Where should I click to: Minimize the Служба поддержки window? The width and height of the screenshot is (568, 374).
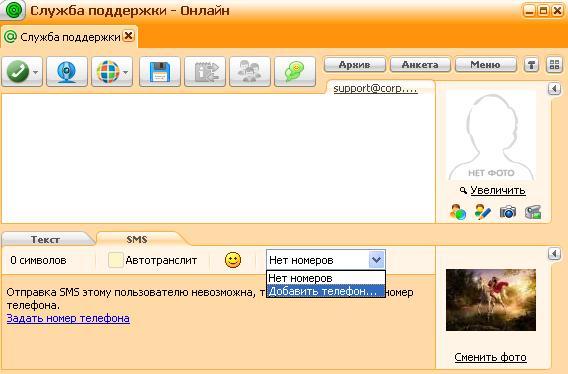[x=529, y=11]
